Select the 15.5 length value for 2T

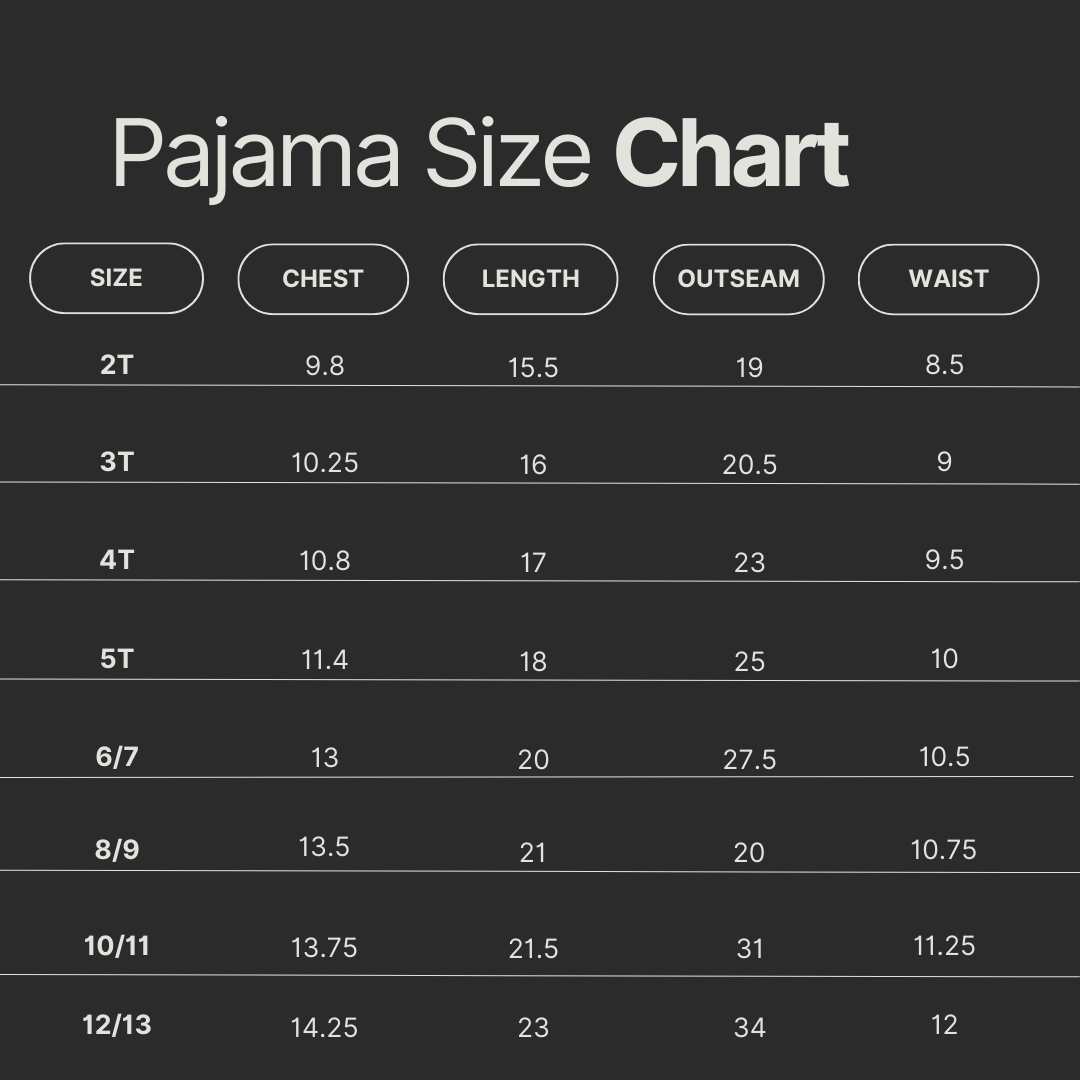pyautogui.click(x=533, y=368)
